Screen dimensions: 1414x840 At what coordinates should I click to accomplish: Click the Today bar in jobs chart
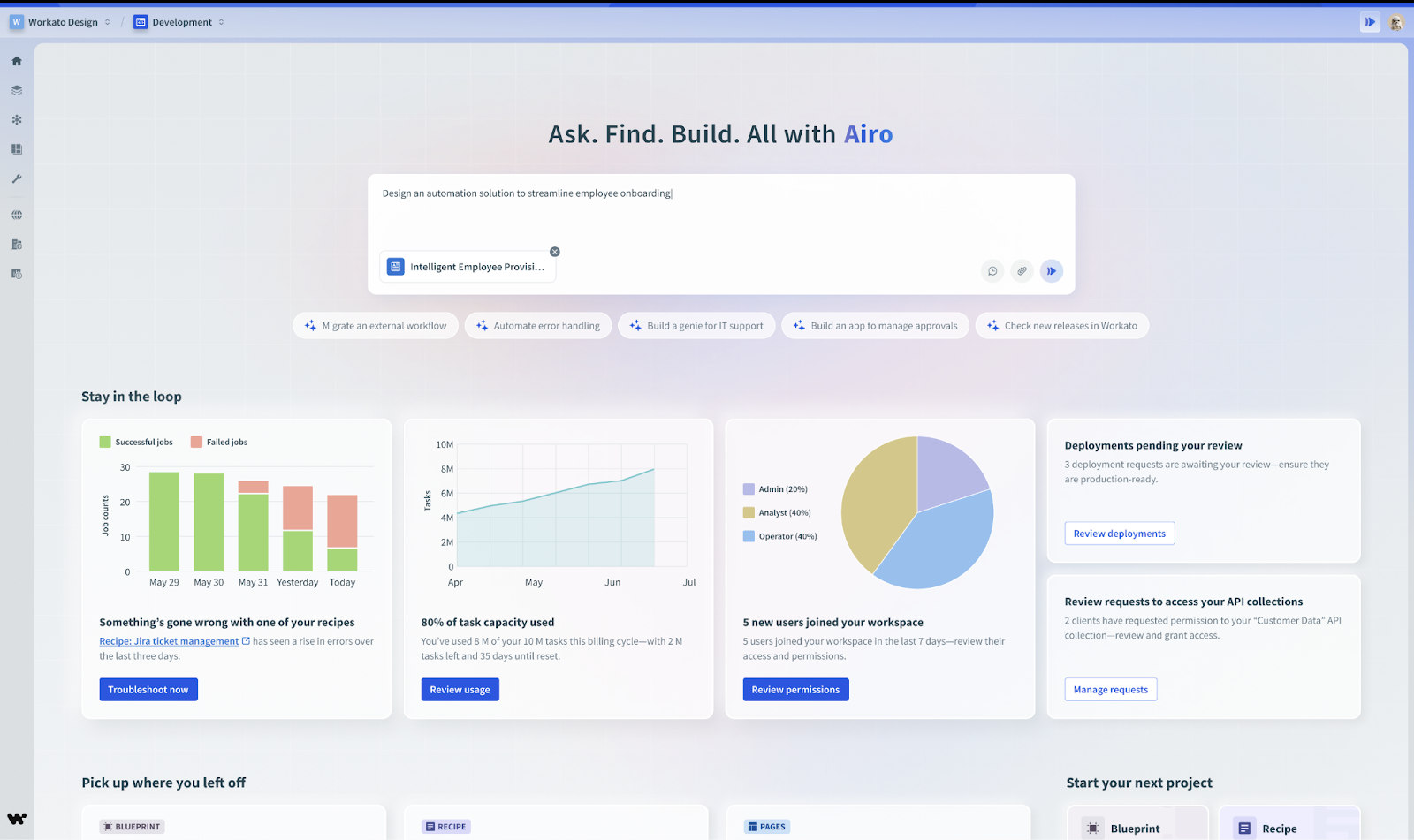pyautogui.click(x=342, y=534)
